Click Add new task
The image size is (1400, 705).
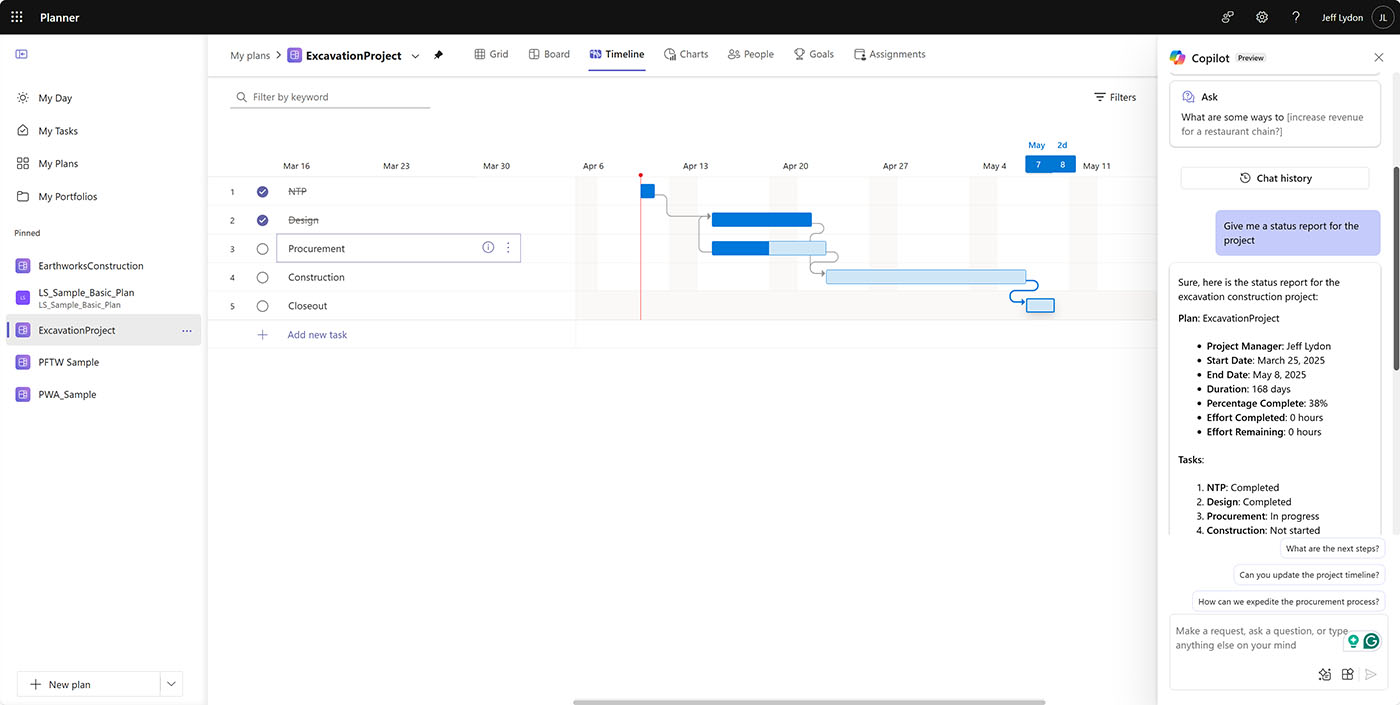pyautogui.click(x=317, y=335)
